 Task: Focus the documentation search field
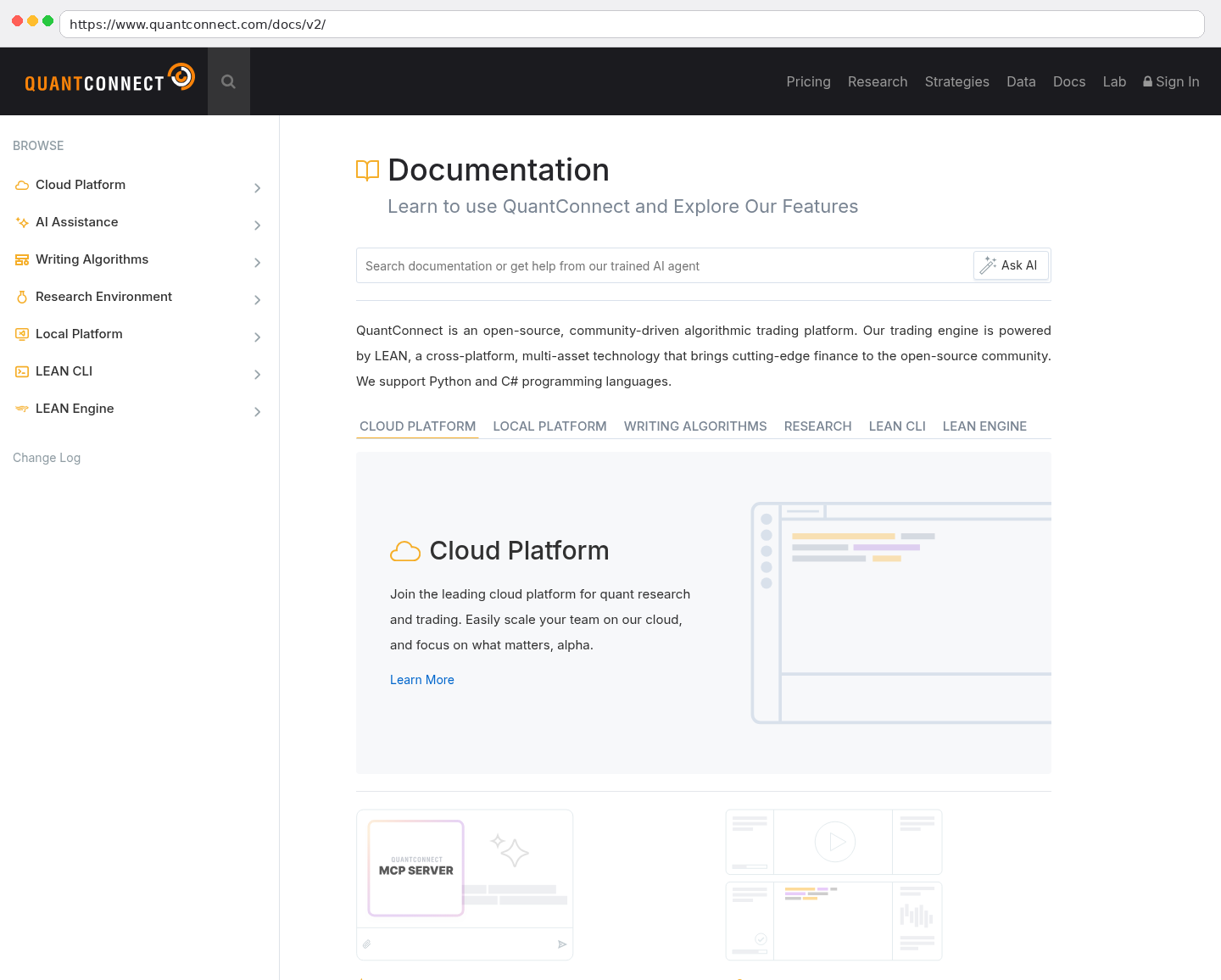[x=665, y=265]
